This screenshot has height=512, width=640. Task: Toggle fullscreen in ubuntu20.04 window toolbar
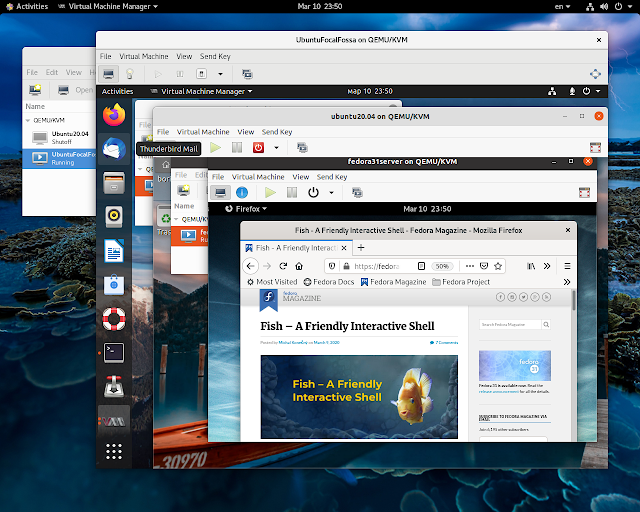coord(596,147)
